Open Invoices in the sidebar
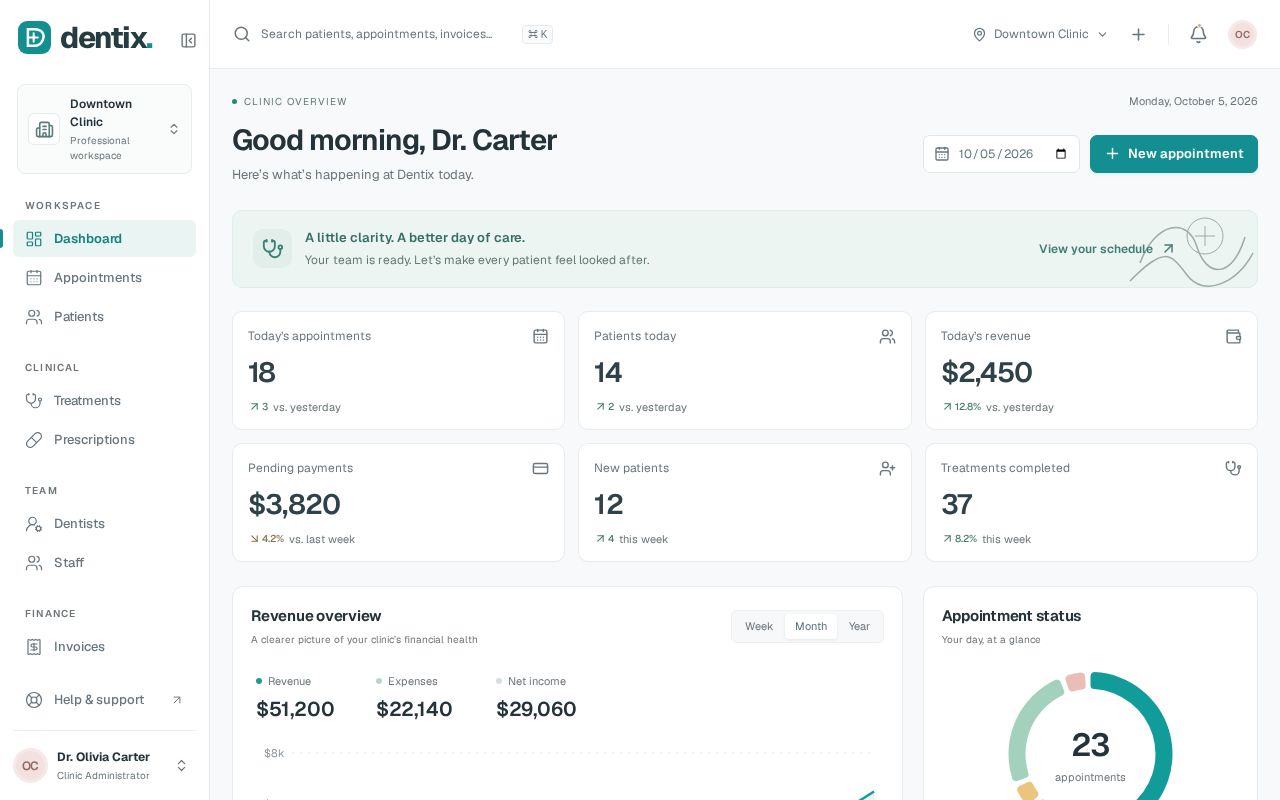 tap(104, 646)
